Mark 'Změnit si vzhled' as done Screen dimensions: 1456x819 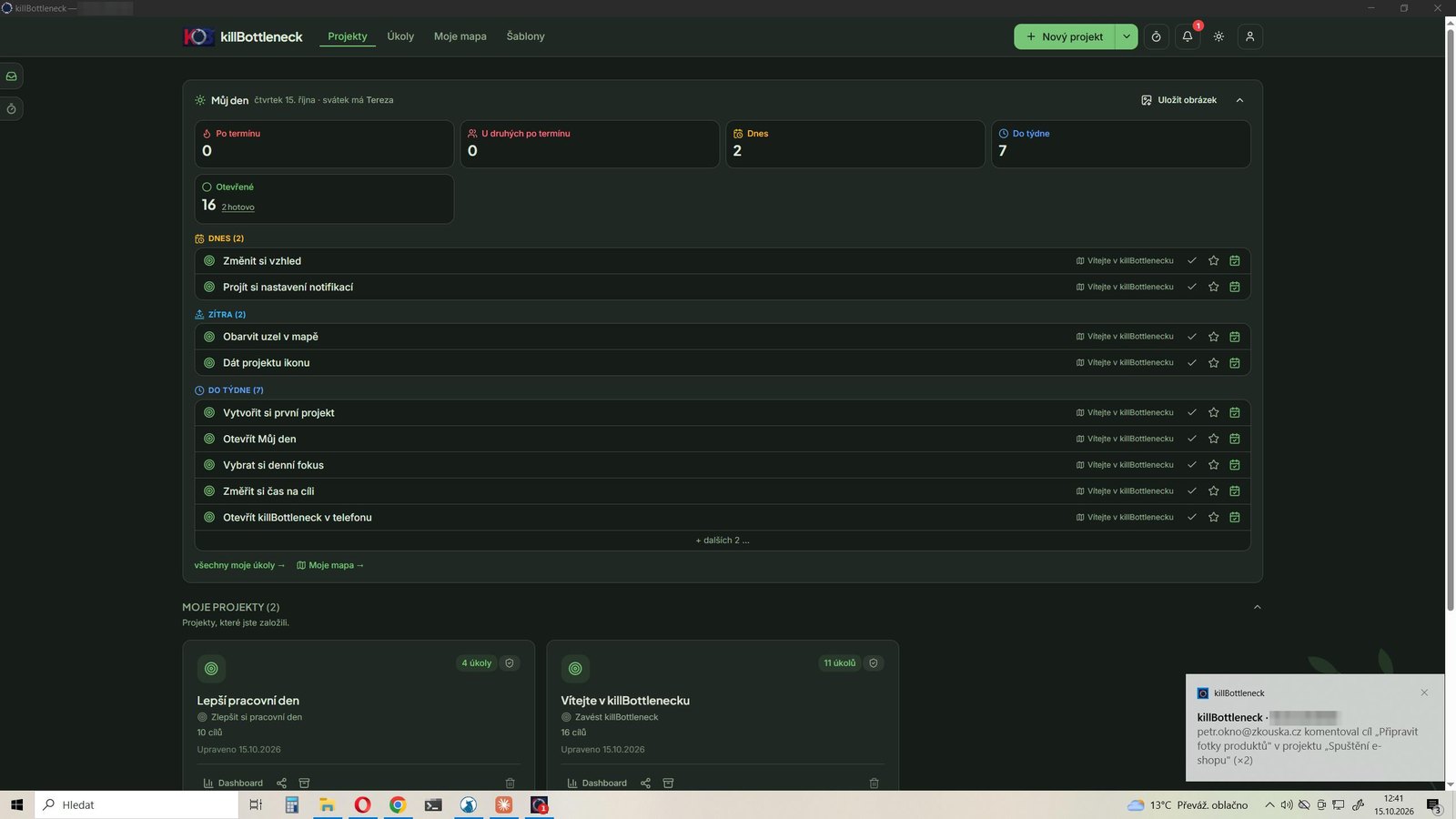point(1192,261)
